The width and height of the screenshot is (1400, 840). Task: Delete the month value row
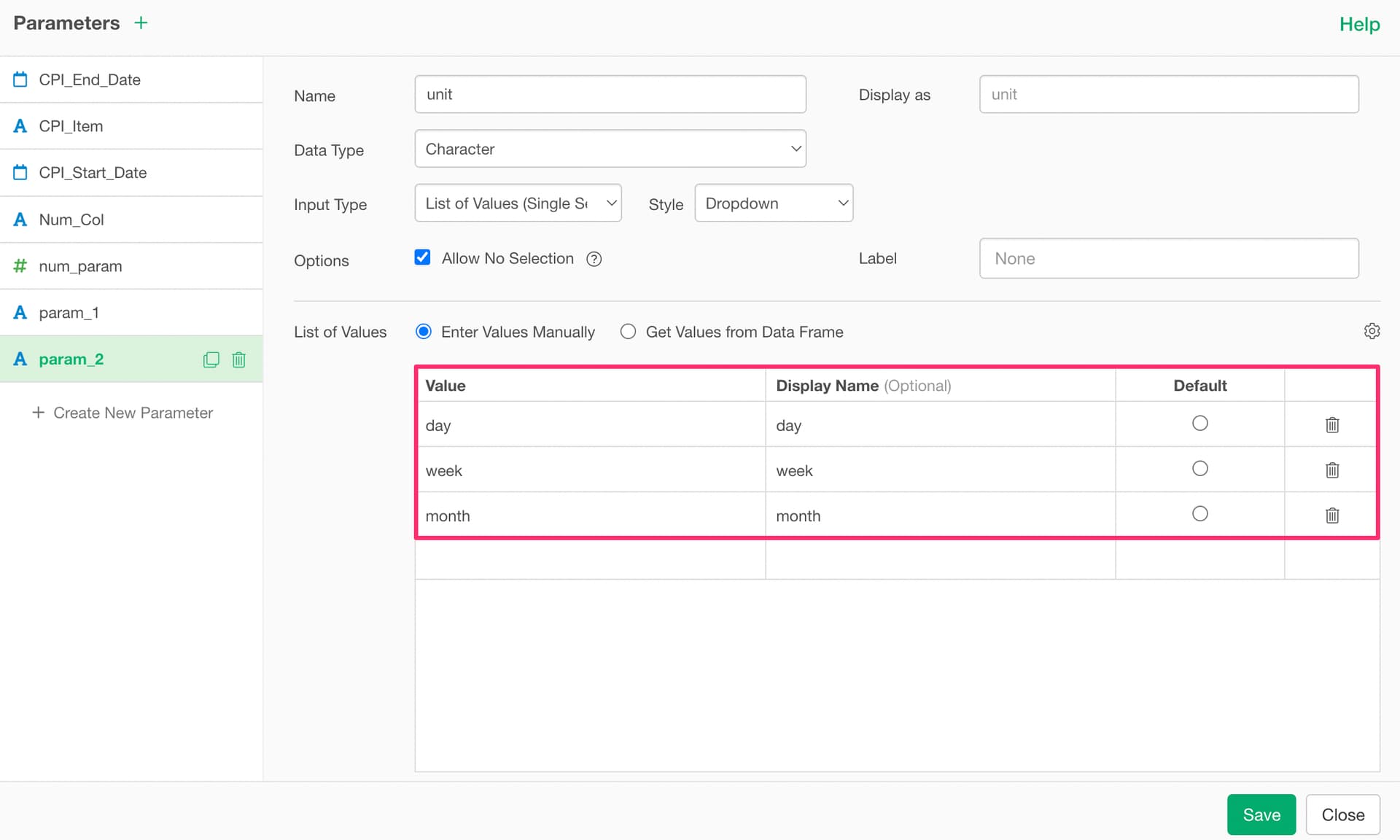click(1332, 515)
